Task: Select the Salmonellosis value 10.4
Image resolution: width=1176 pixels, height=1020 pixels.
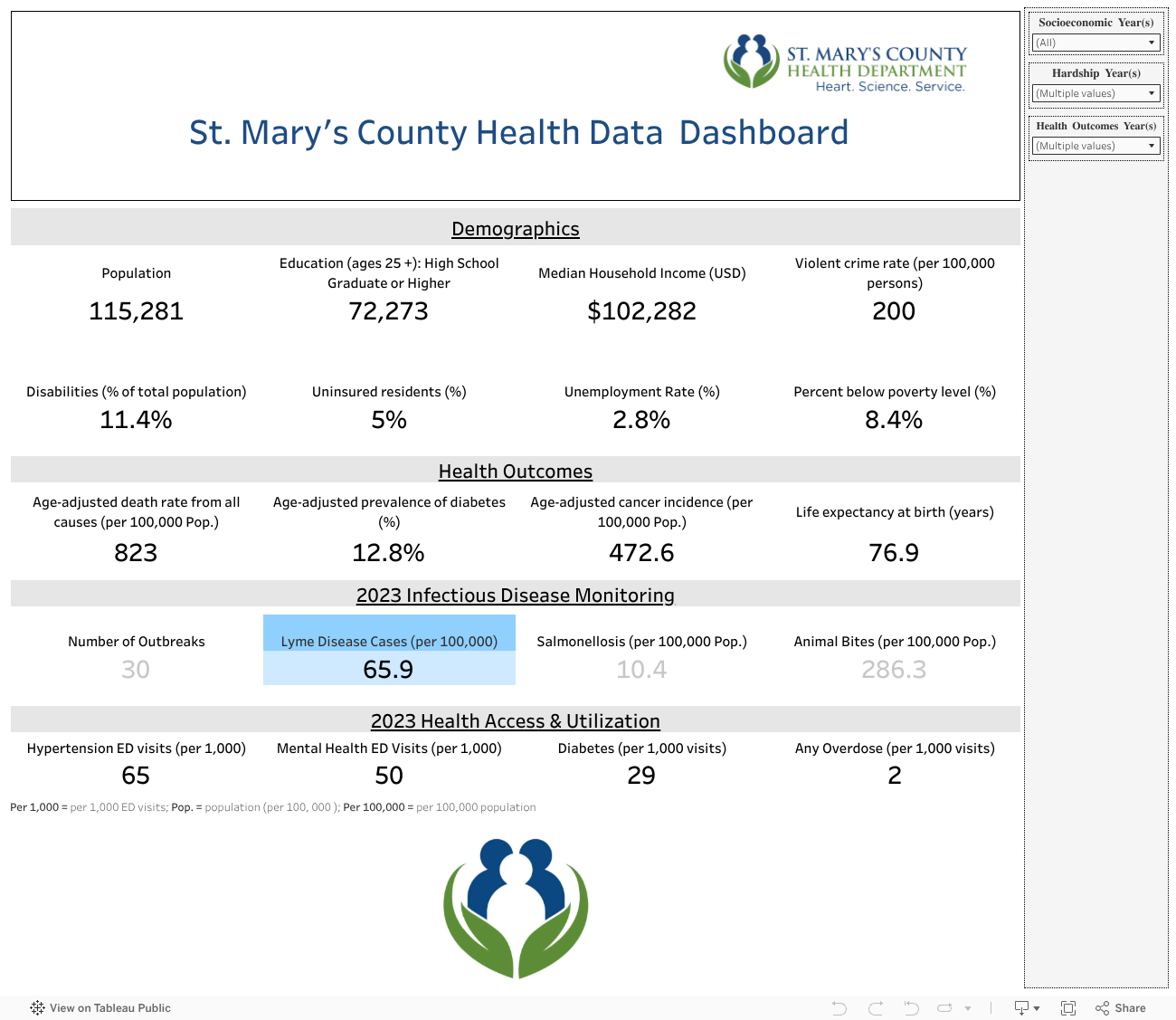Action: click(641, 670)
